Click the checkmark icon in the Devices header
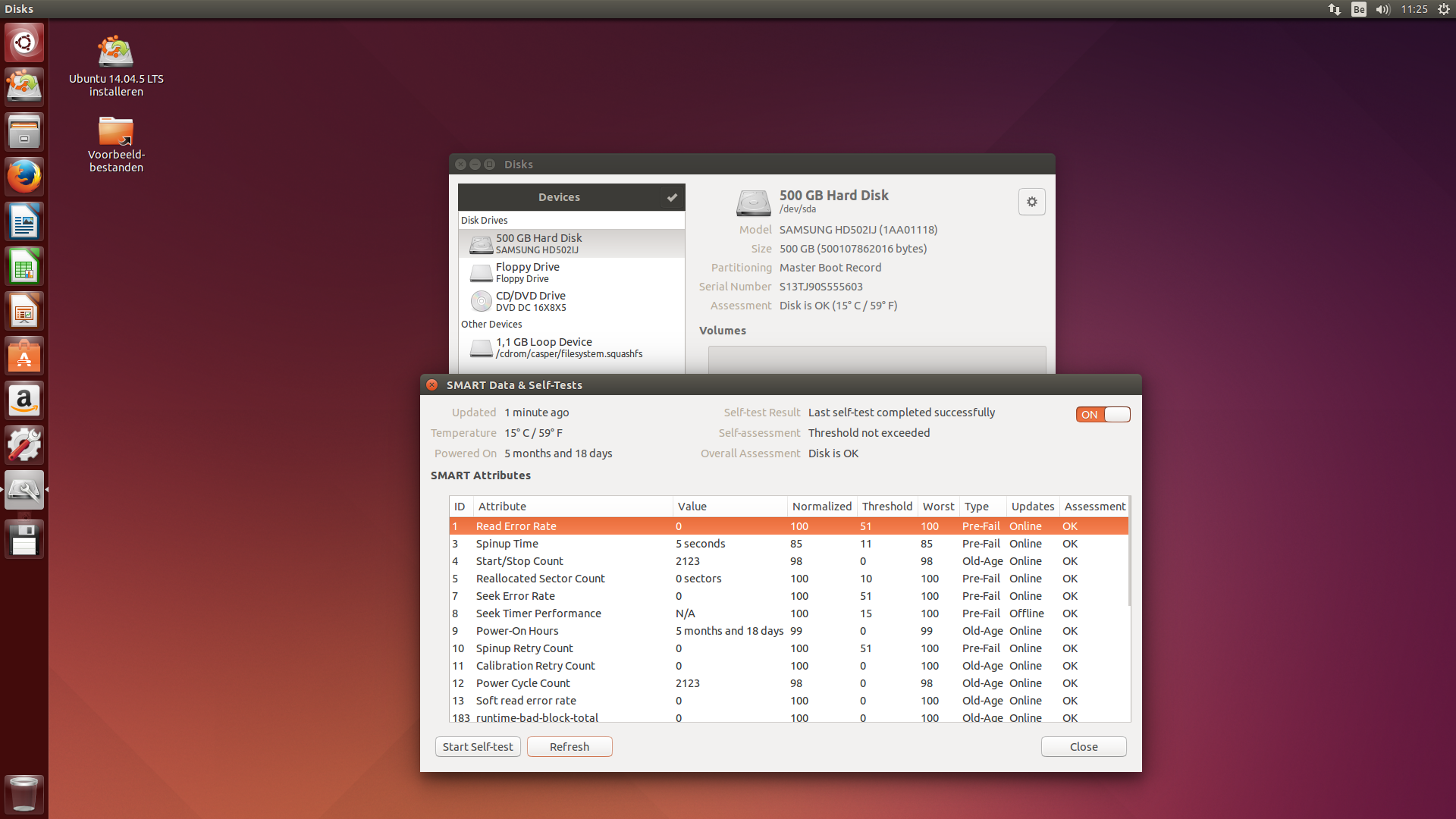 click(672, 197)
